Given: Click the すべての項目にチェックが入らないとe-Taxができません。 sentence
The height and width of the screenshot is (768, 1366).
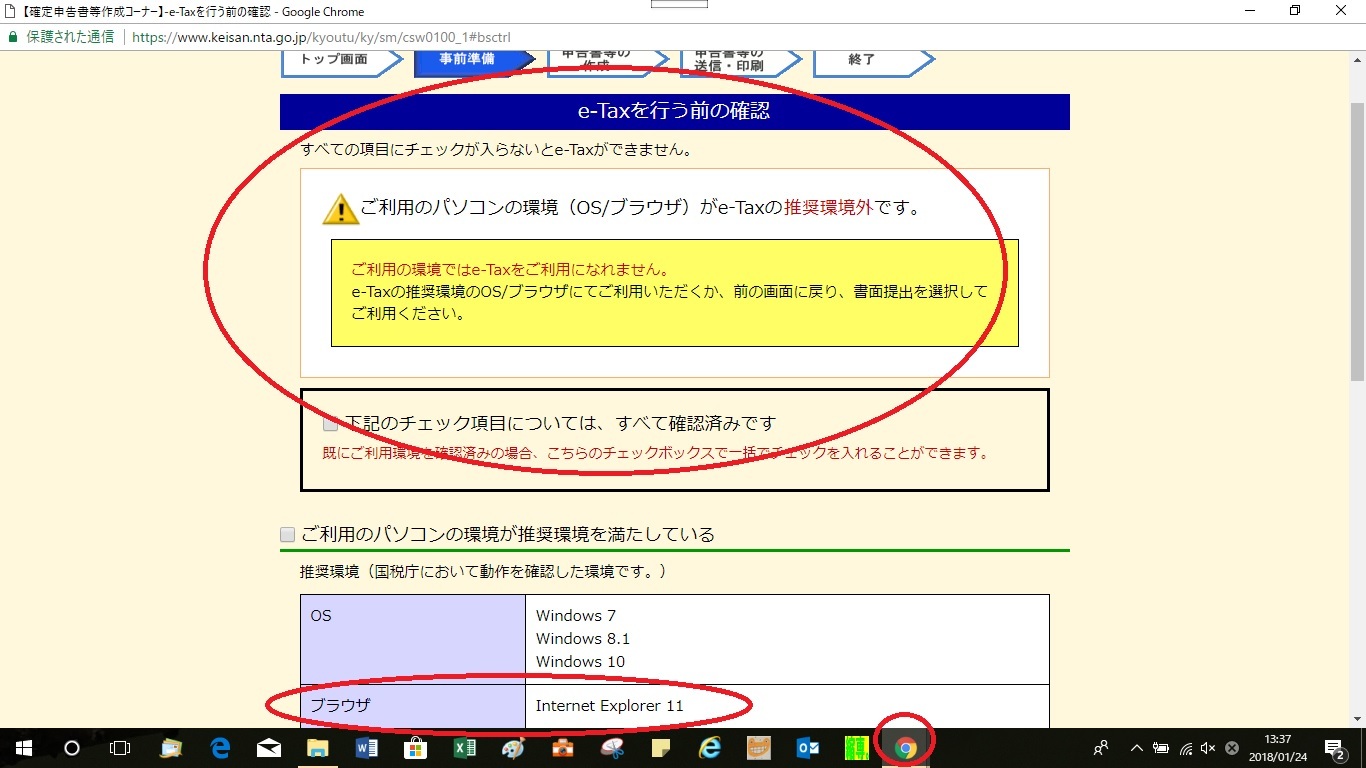Looking at the screenshot, I should 497,150.
